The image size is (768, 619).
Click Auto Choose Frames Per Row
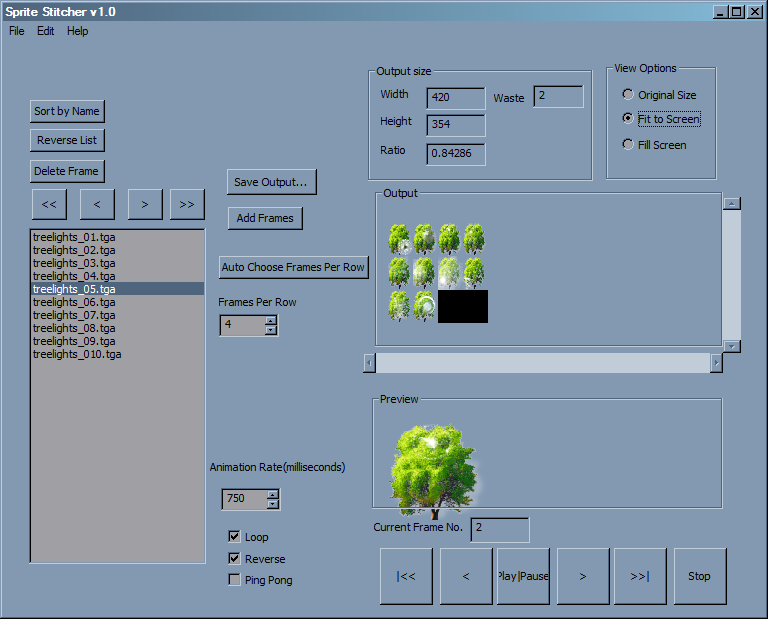pos(293,267)
